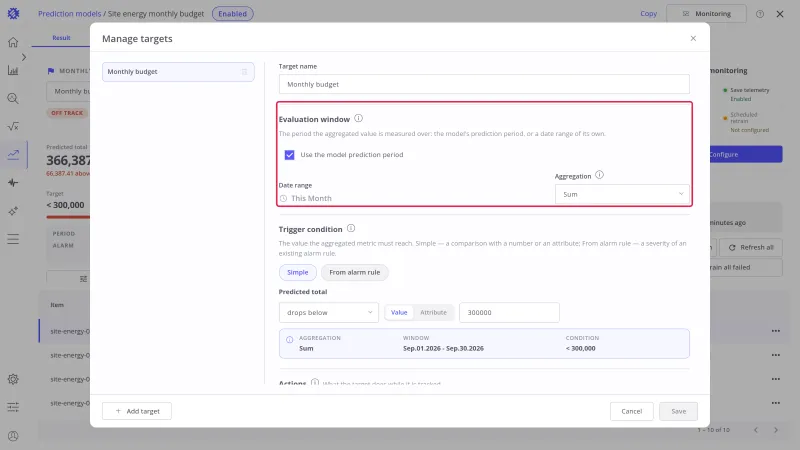800x450 pixels.
Task: Open the drops below condition dropdown
Action: pyautogui.click(x=329, y=312)
